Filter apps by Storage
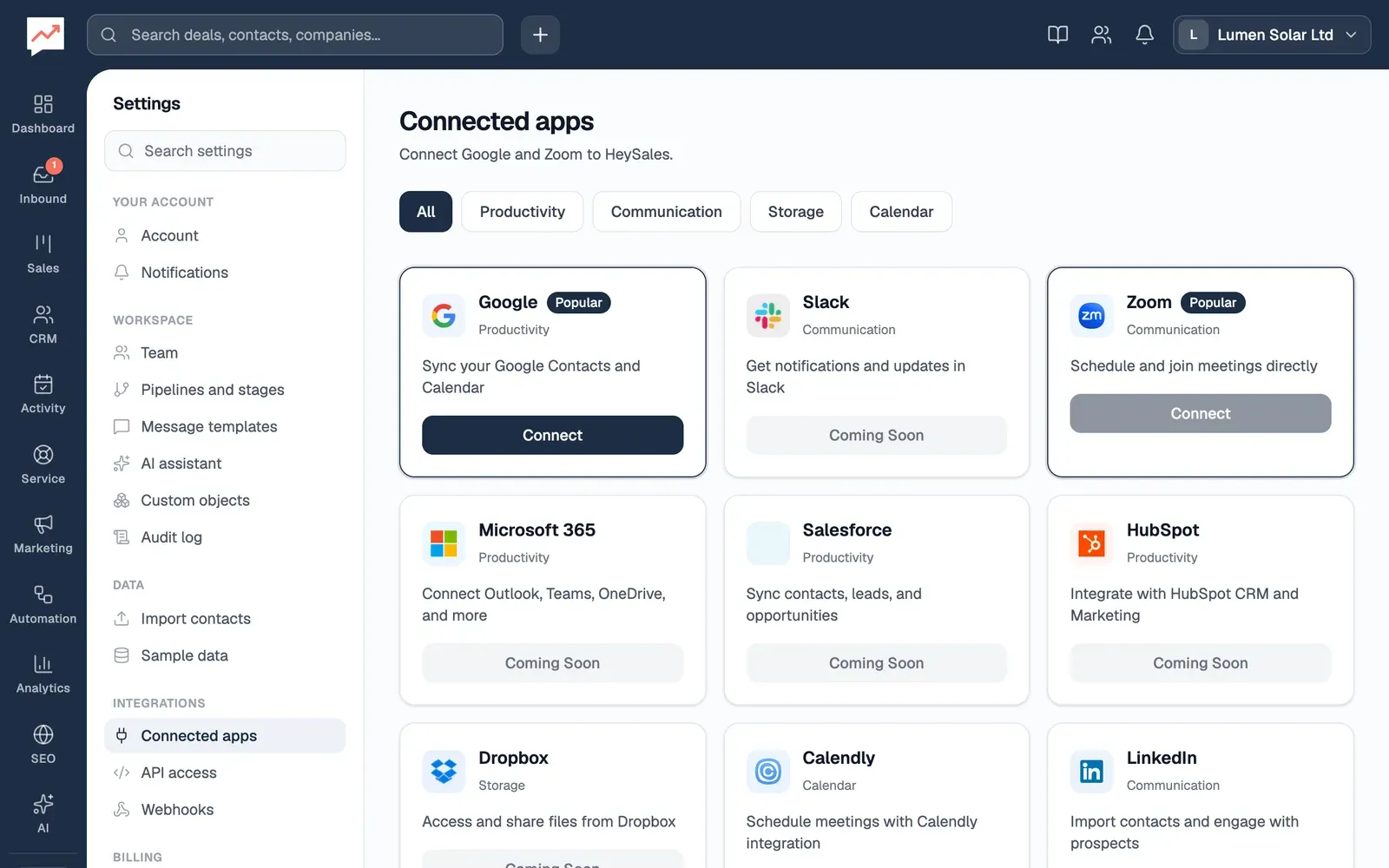 pos(795,212)
